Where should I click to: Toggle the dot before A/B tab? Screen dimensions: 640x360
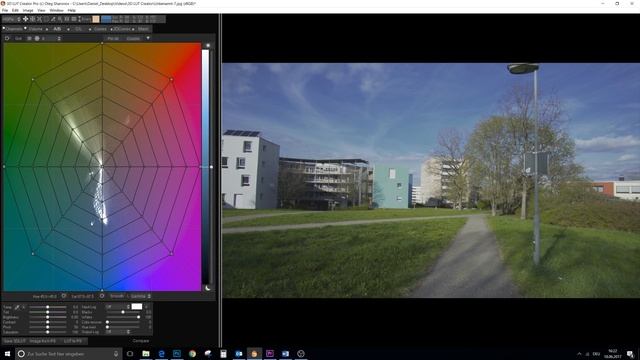pos(47,29)
